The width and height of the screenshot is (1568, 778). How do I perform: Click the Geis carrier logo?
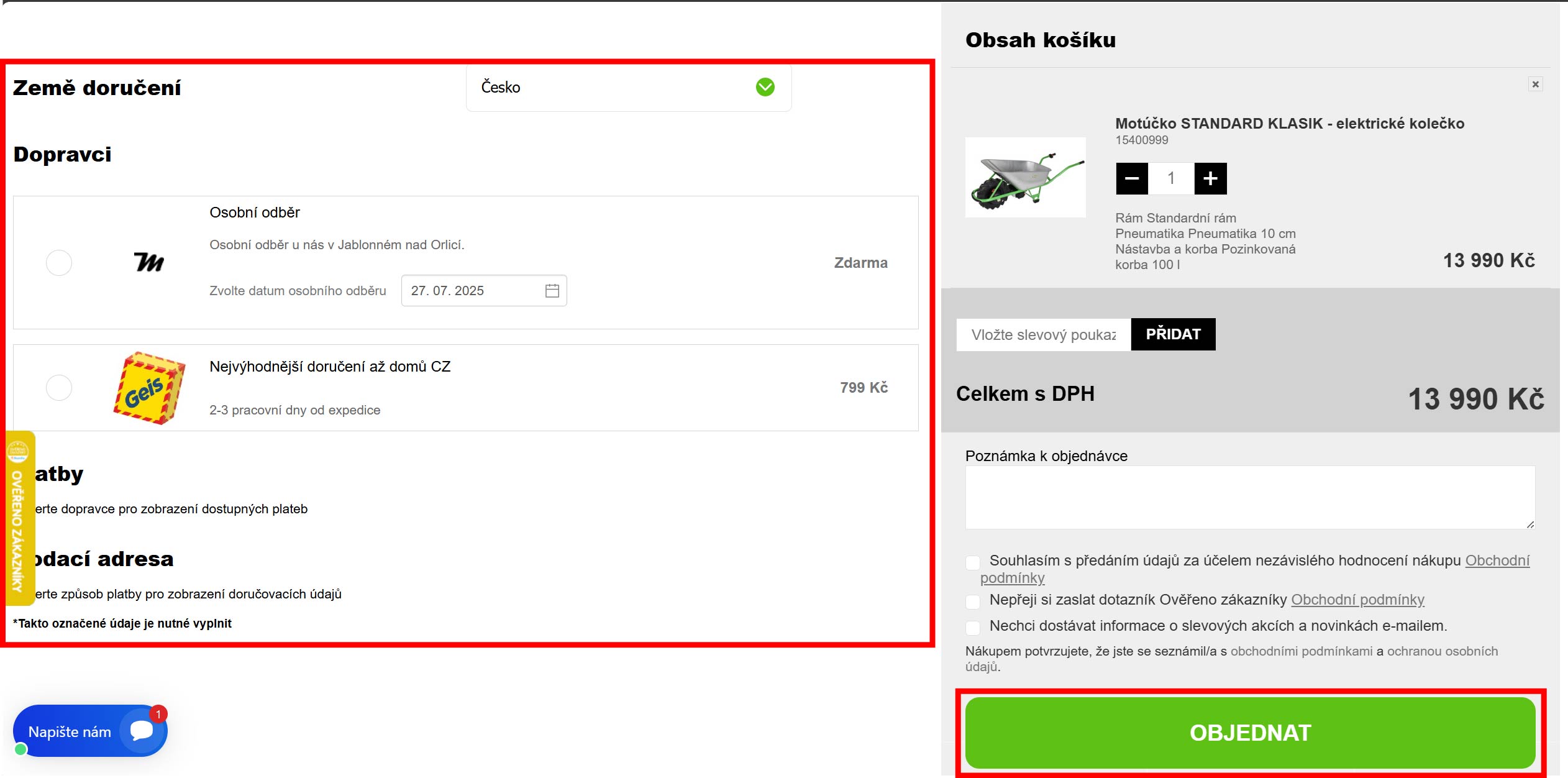(x=149, y=388)
